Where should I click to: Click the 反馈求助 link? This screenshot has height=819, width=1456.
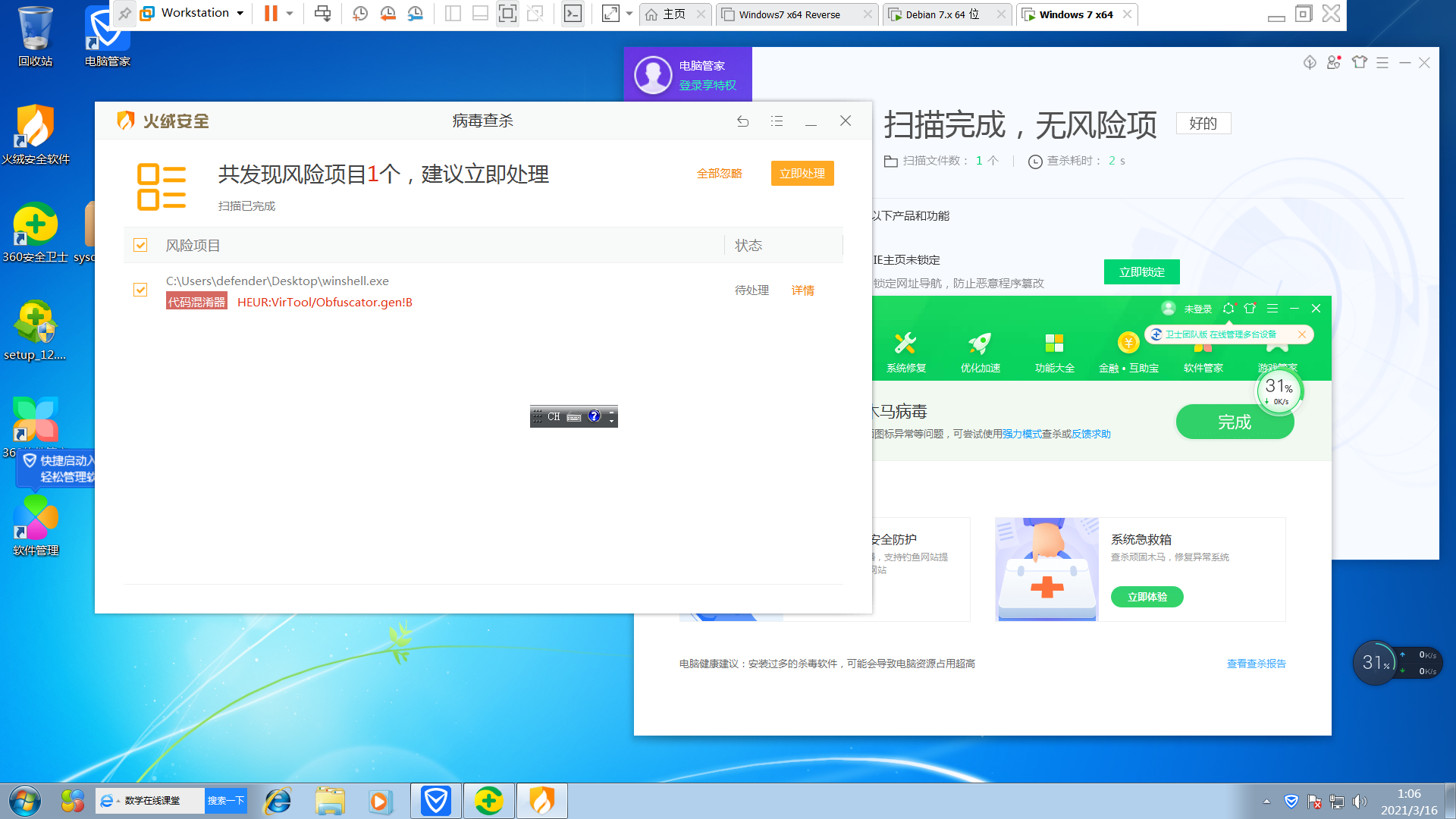pos(1091,434)
